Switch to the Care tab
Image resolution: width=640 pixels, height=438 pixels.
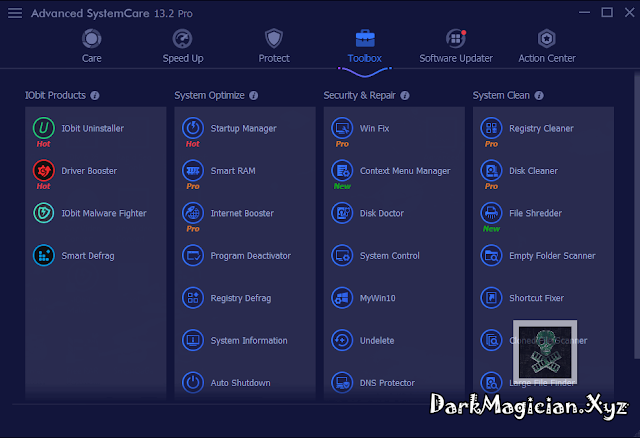coord(91,46)
